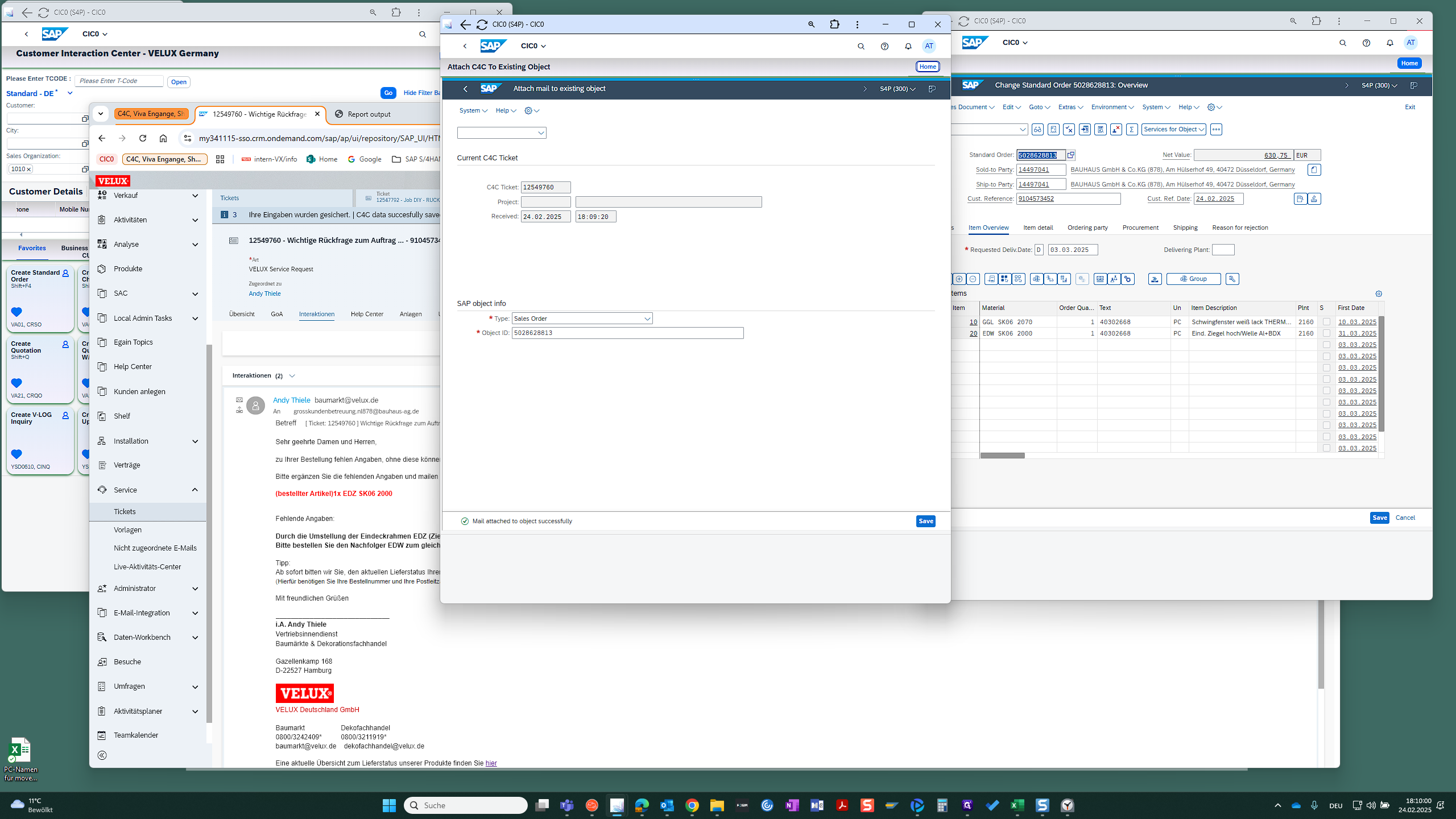Click the notifications bell in Attach C4C window
This screenshot has width=1456, height=819.
coord(908,46)
